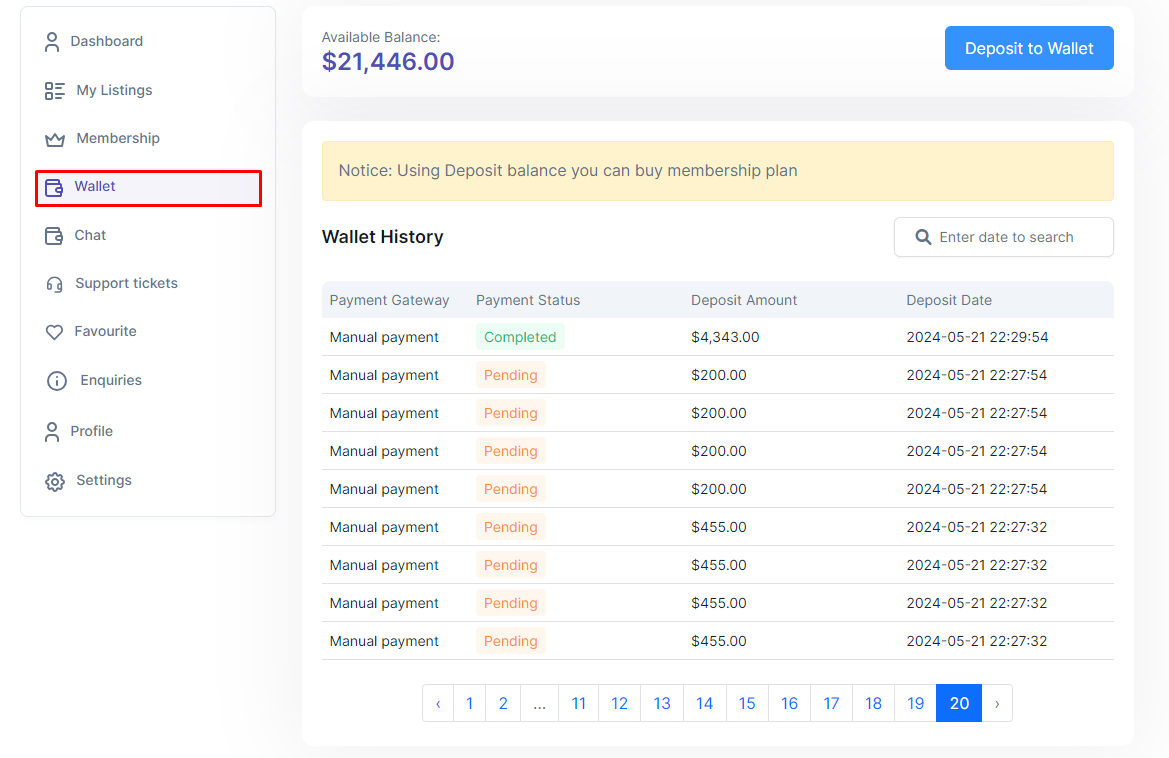Viewport: 1169px width, 758px height.
Task: Click the Support tickets headset icon
Action: pos(55,284)
